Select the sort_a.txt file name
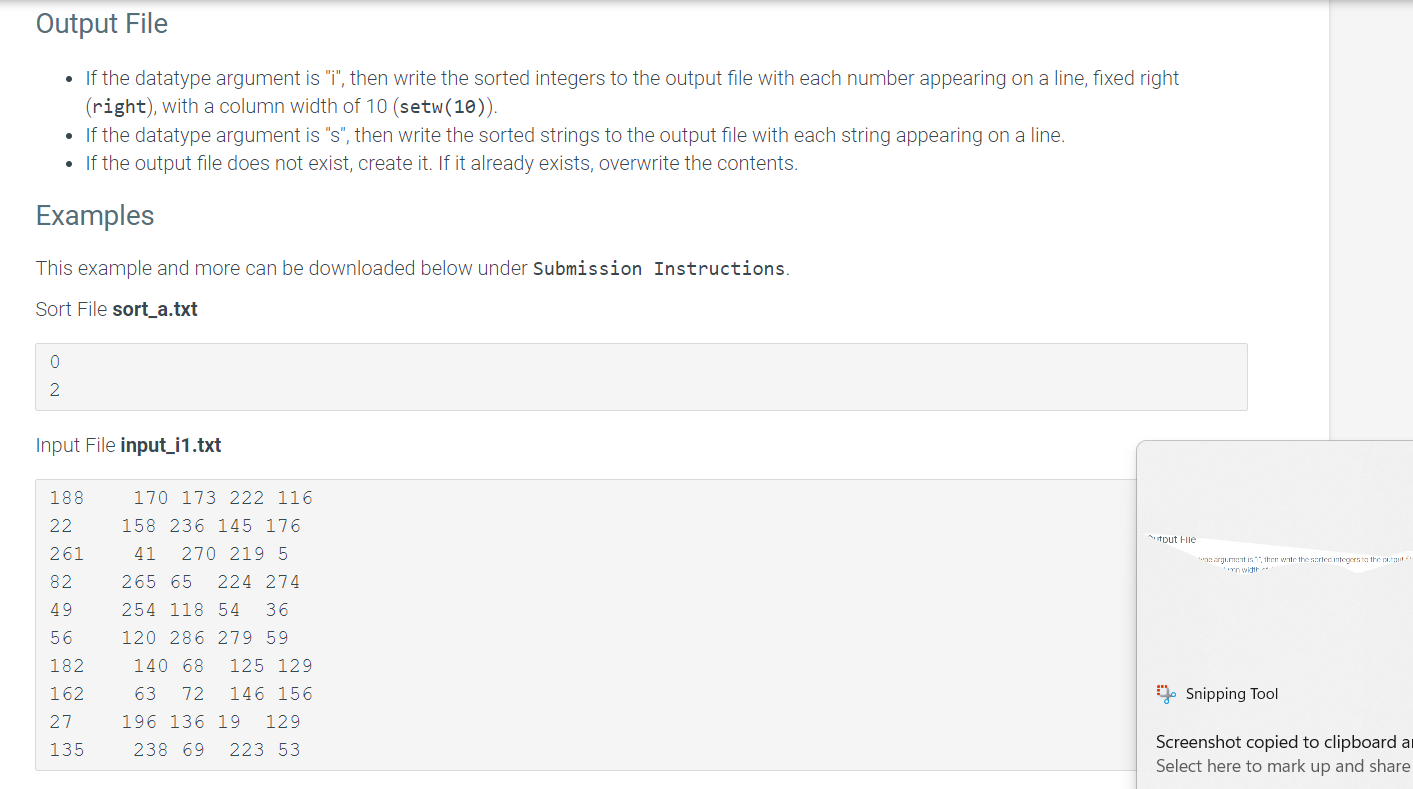Screen dimensions: 1413x789 (x=155, y=309)
